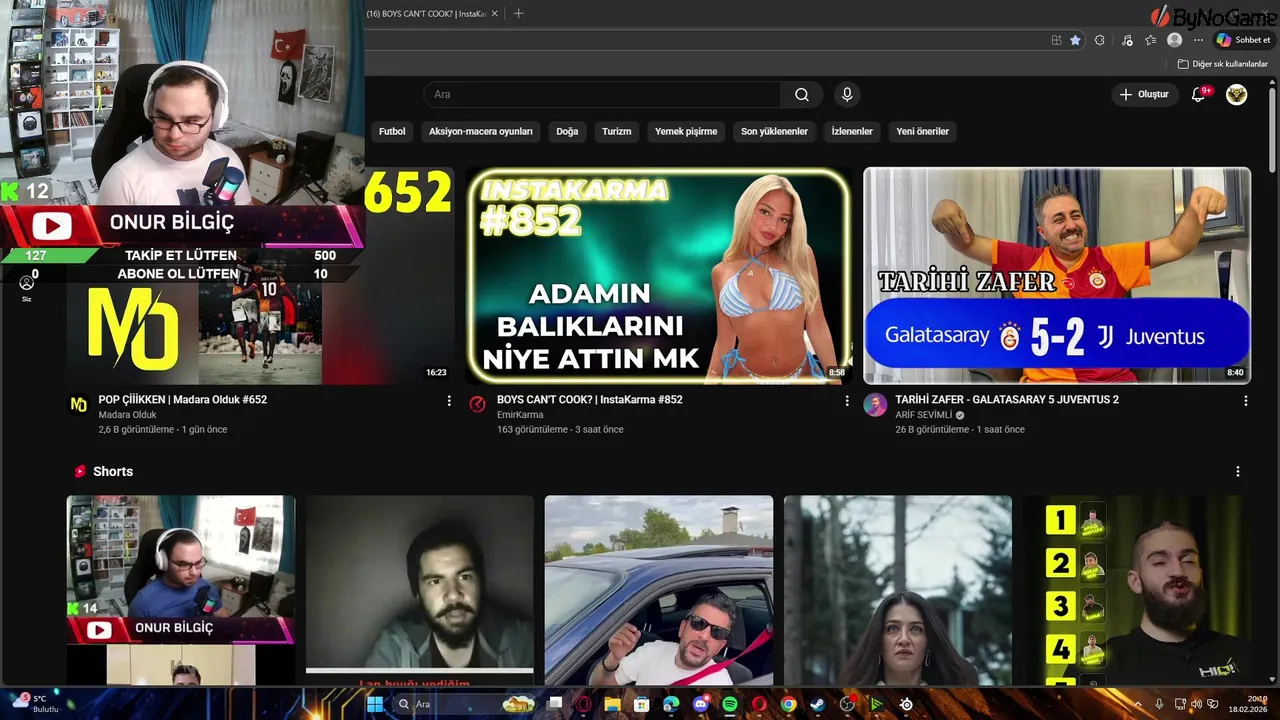Open the browser extensions puzzle icon

click(x=1100, y=40)
